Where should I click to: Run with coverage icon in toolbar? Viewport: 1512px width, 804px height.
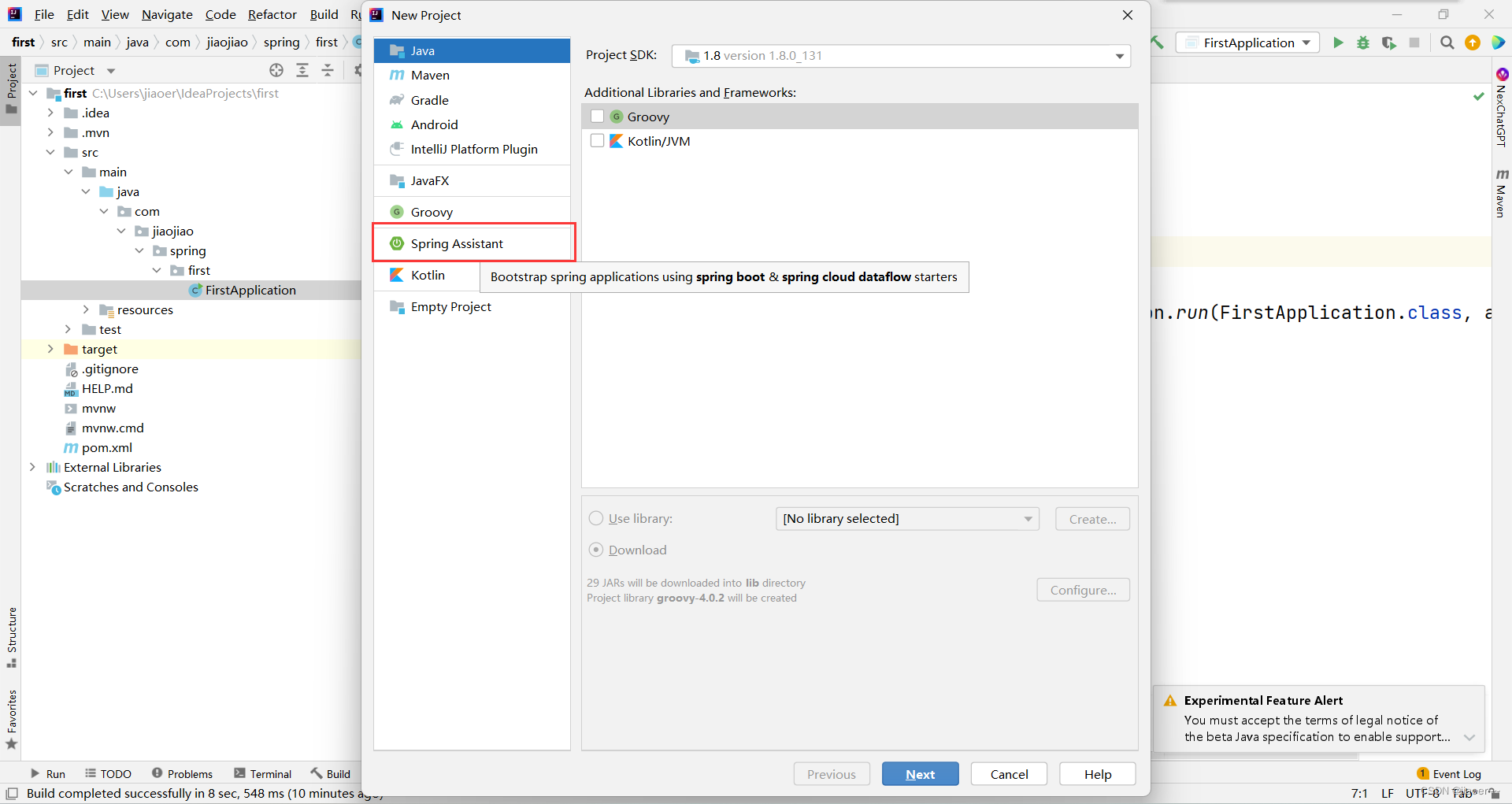[x=1389, y=43]
